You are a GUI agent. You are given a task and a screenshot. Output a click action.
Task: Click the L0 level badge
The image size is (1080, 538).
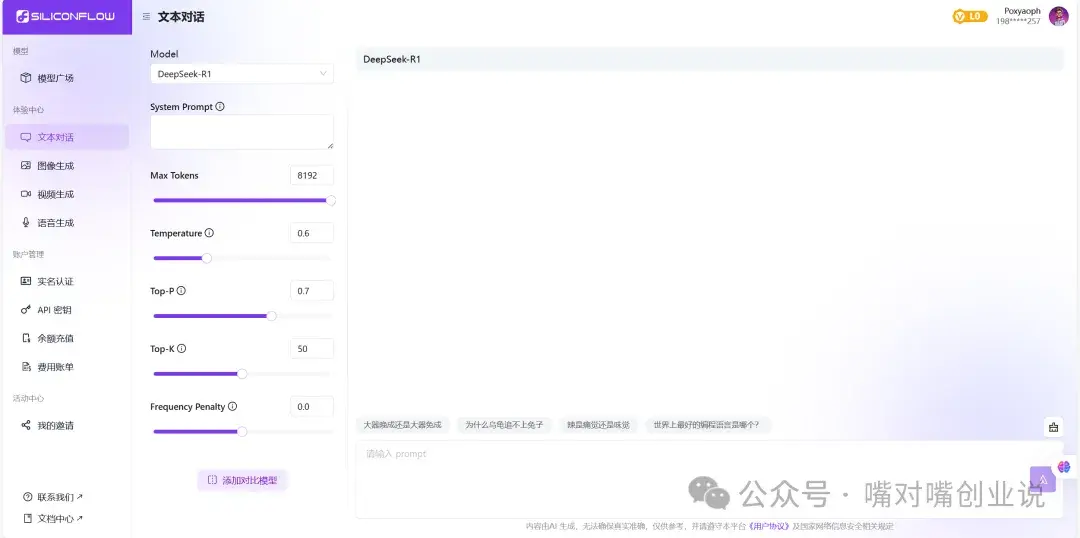(x=970, y=17)
